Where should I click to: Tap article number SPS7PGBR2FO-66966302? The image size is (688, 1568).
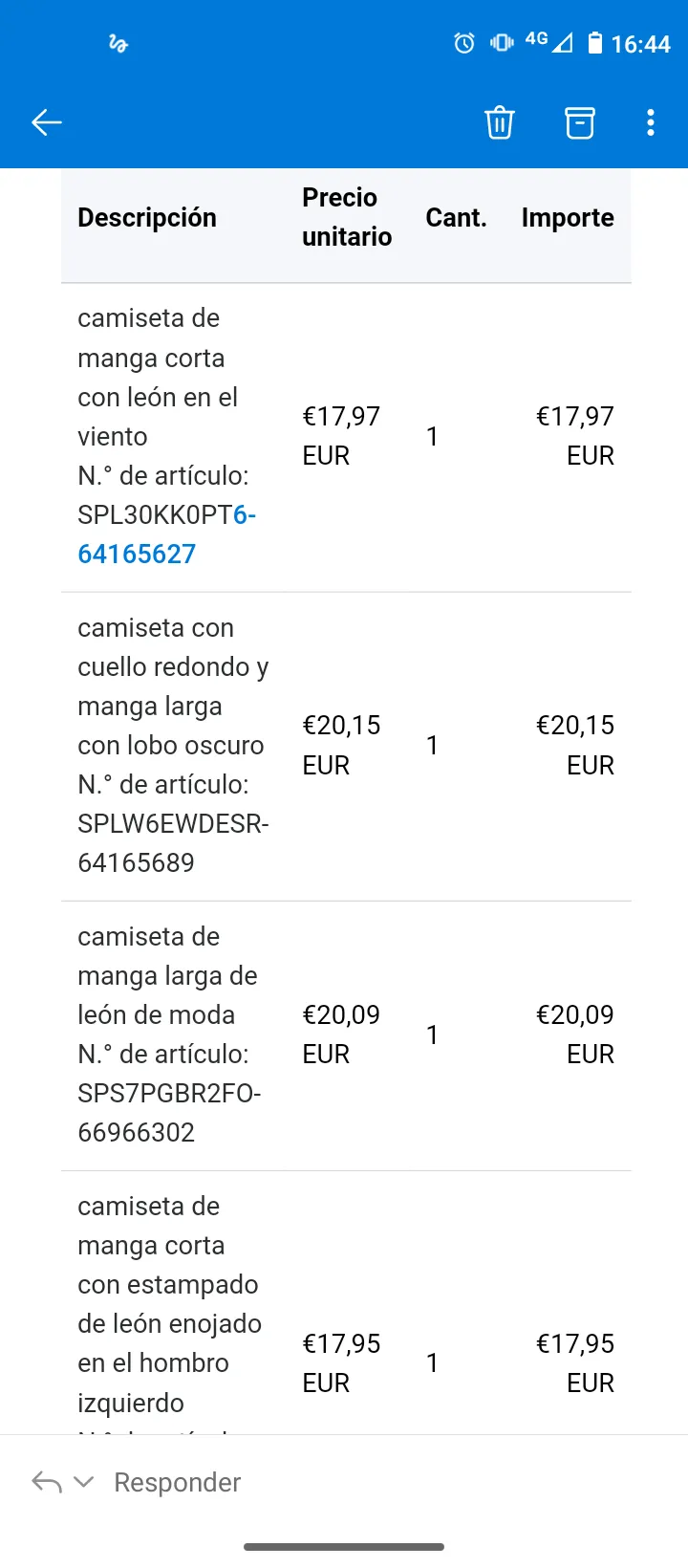169,1113
